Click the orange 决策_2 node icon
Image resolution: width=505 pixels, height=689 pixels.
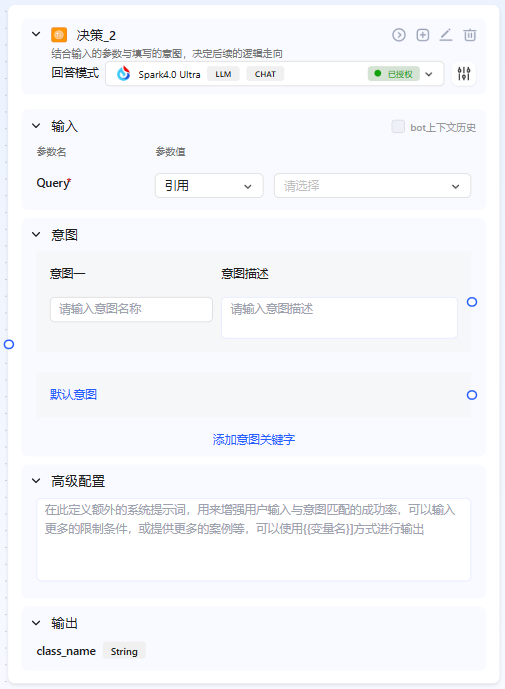click(59, 35)
